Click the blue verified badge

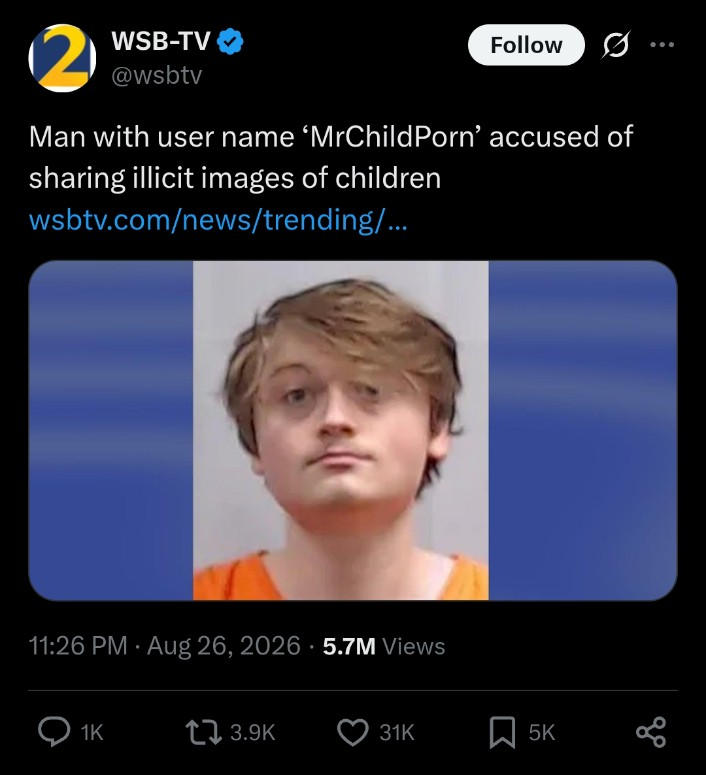pos(230,41)
